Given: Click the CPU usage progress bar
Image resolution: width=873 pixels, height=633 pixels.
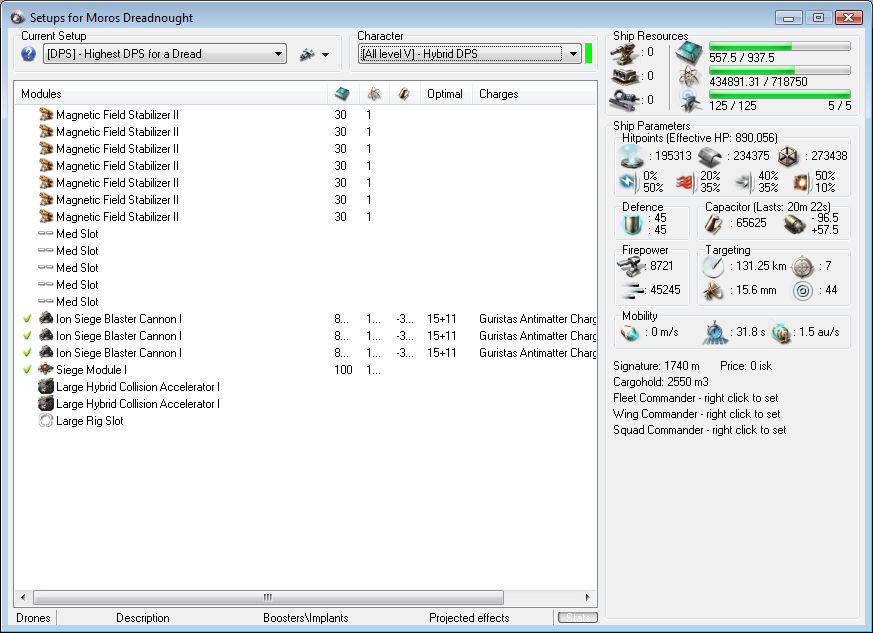Looking at the screenshot, I should point(779,46).
